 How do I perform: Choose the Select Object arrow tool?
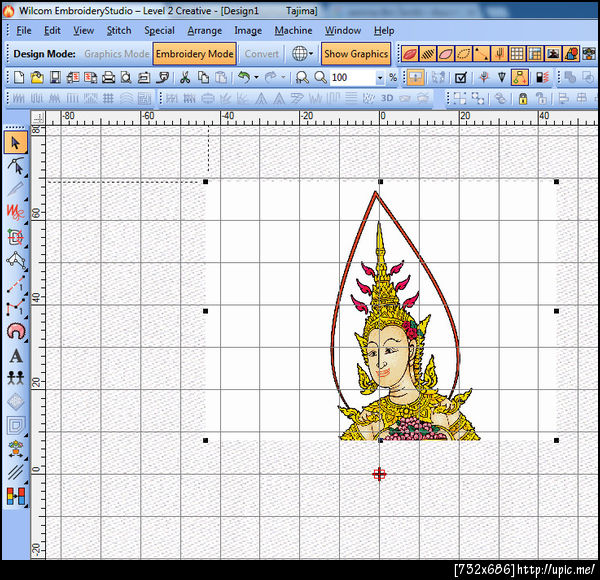[x=16, y=143]
